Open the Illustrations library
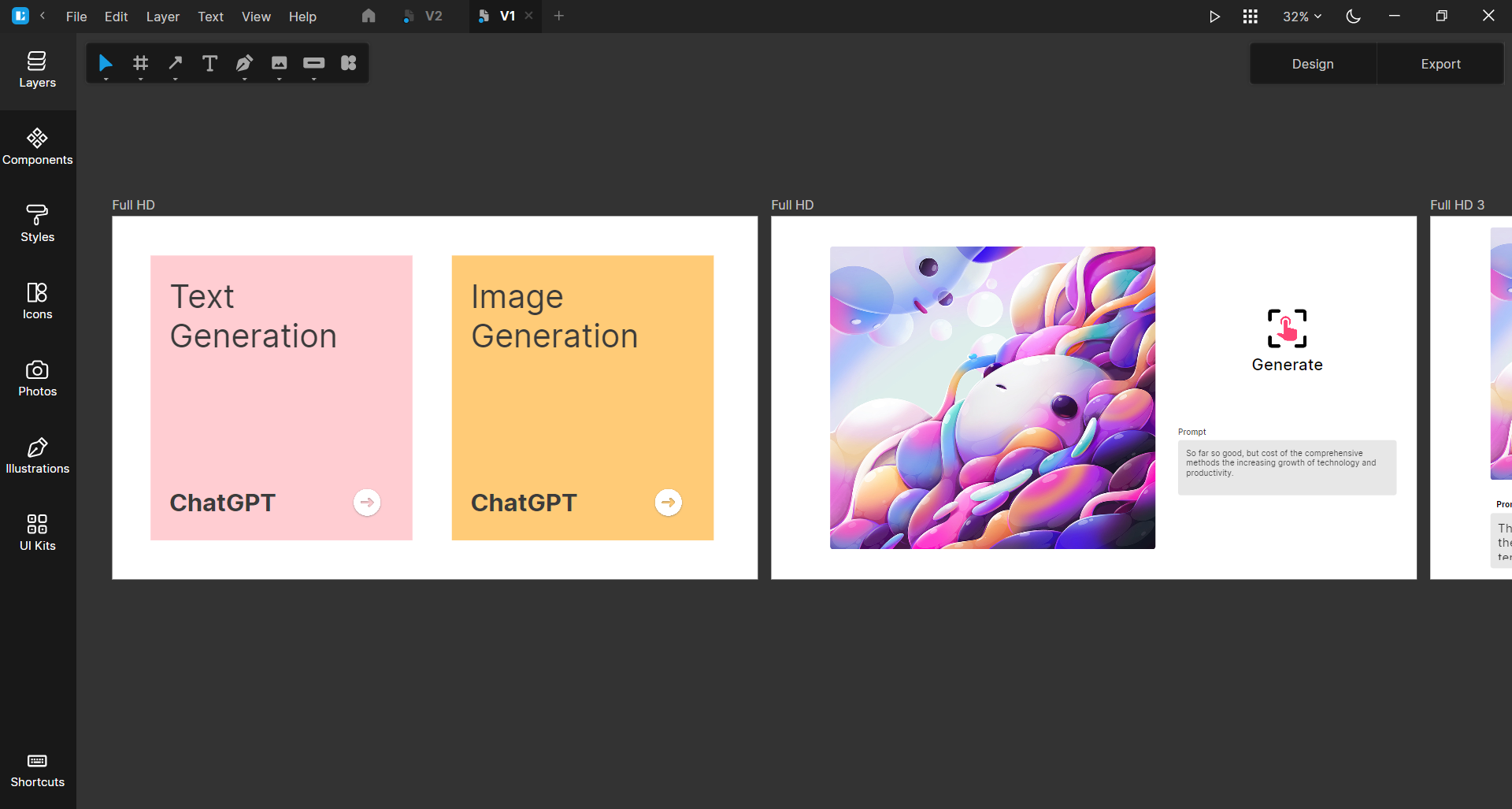The image size is (1512, 809). click(37, 456)
